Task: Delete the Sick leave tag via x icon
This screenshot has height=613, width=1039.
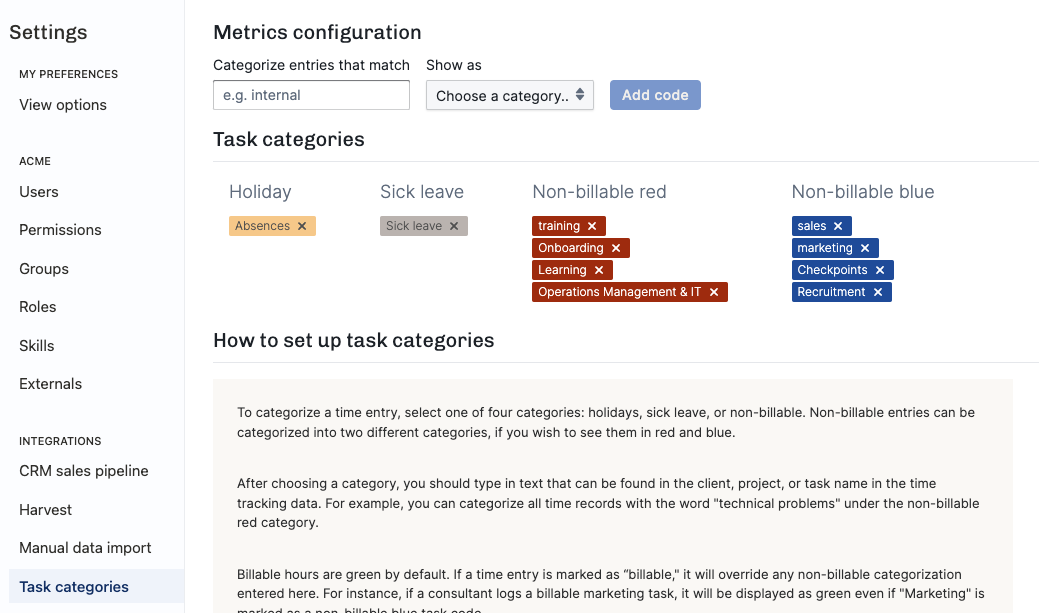Action: pos(454,226)
